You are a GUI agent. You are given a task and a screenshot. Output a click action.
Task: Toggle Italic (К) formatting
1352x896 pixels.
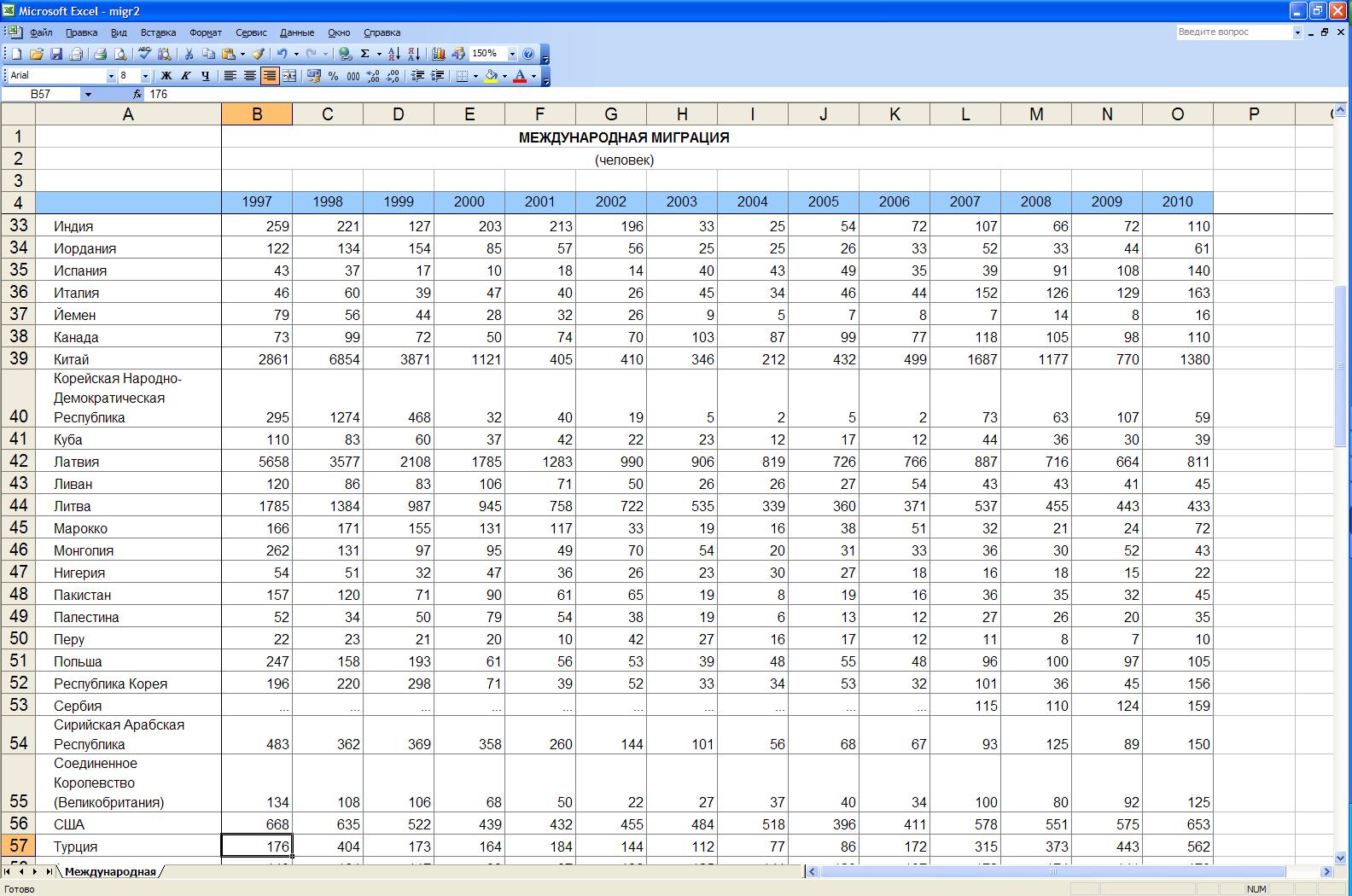pos(186,76)
